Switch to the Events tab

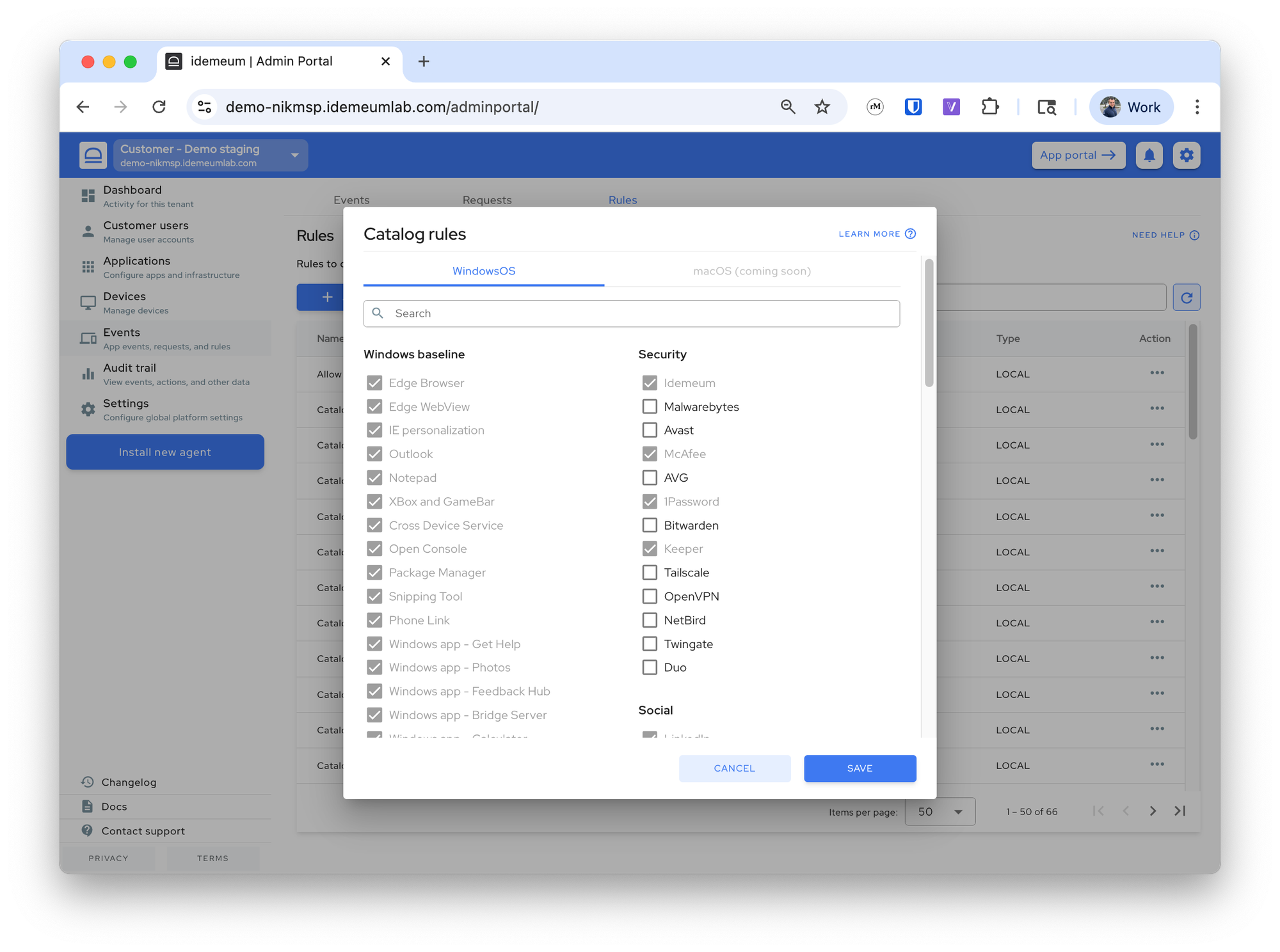coord(351,200)
